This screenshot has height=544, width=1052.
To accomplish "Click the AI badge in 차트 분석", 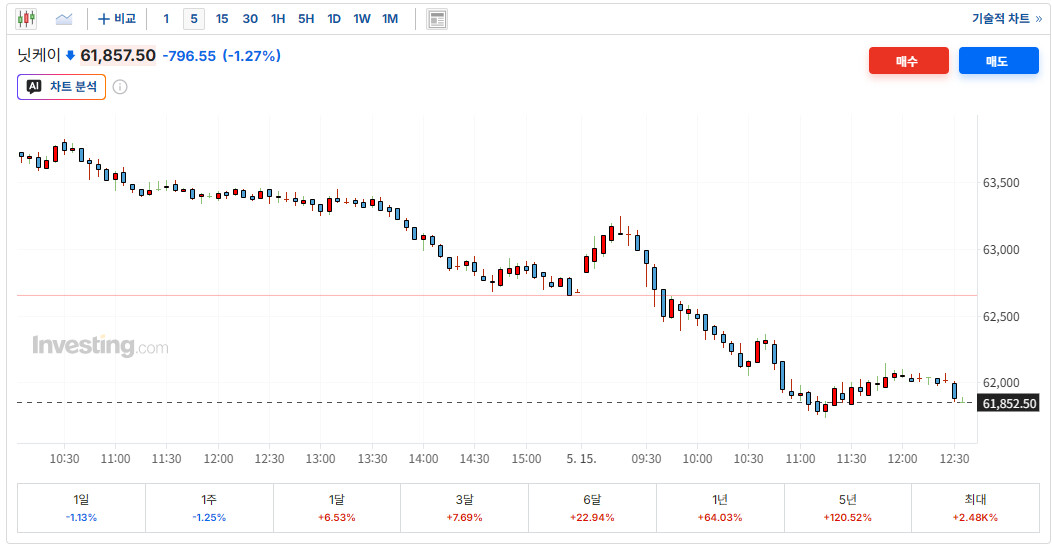I will 34,87.
